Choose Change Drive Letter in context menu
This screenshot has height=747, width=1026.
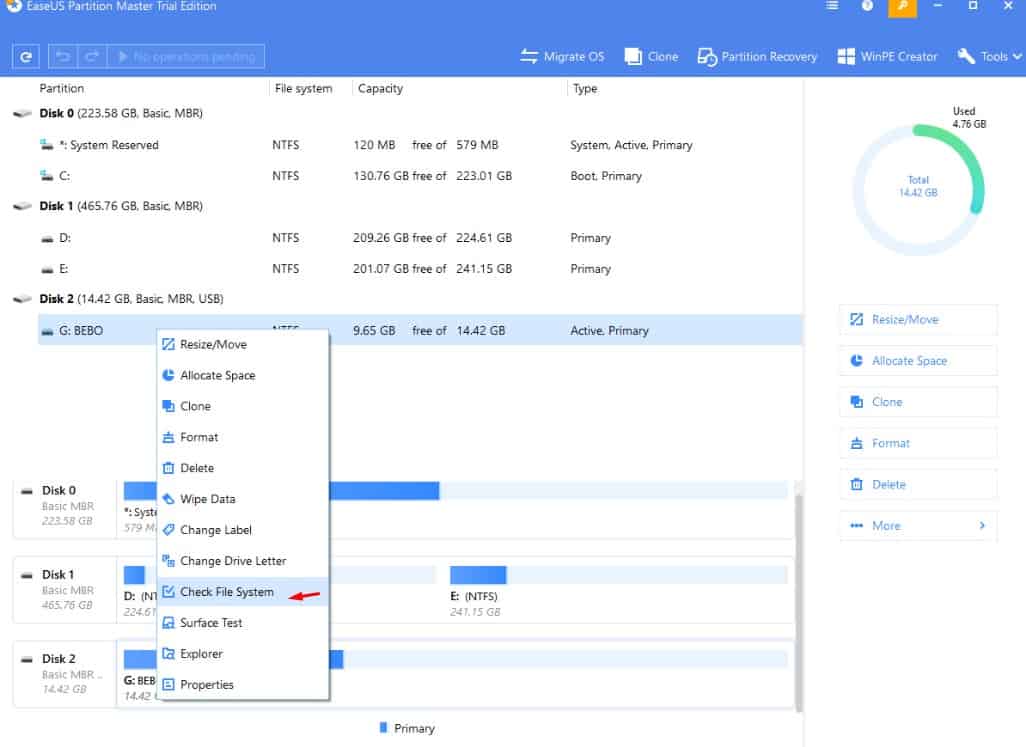point(243,561)
